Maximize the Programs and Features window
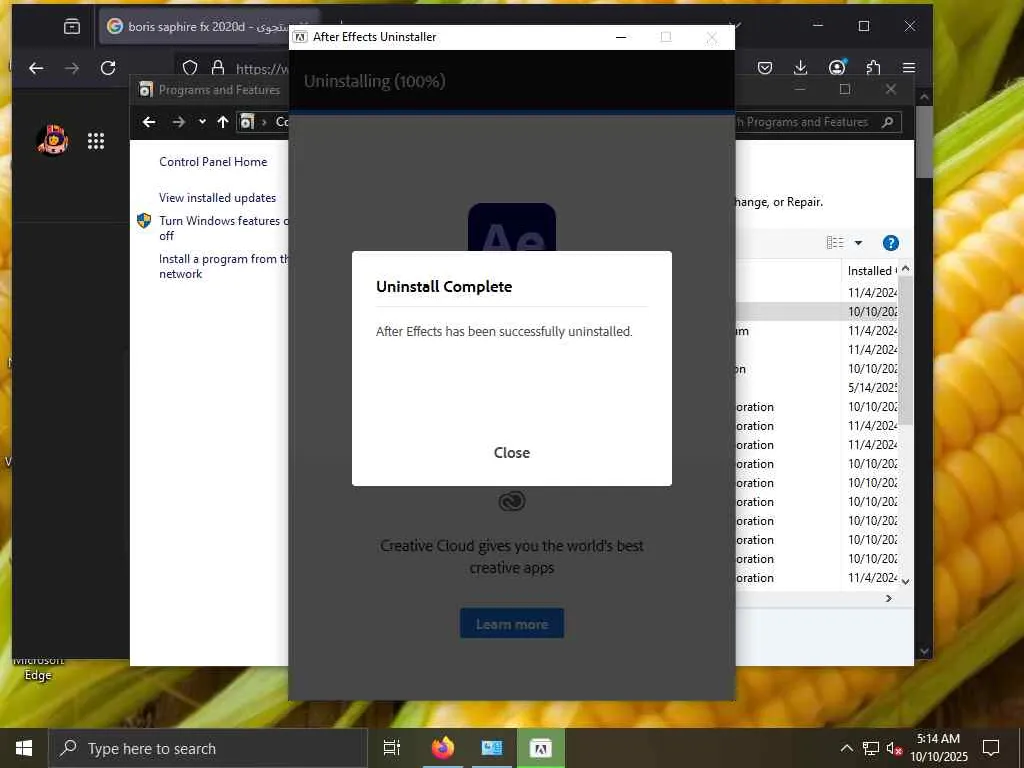The width and height of the screenshot is (1024, 768). [x=845, y=89]
